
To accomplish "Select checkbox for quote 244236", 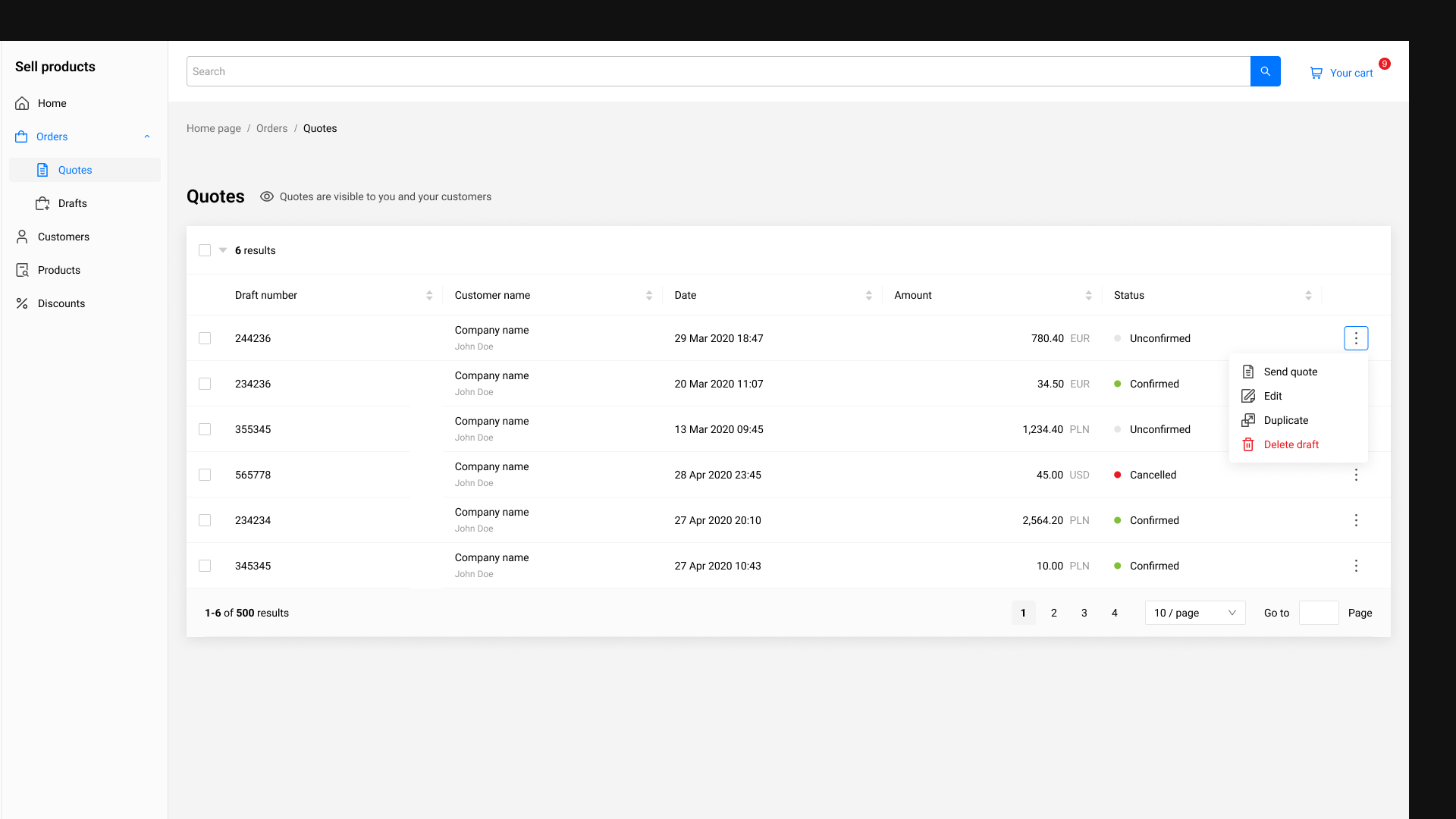I will [x=205, y=338].
